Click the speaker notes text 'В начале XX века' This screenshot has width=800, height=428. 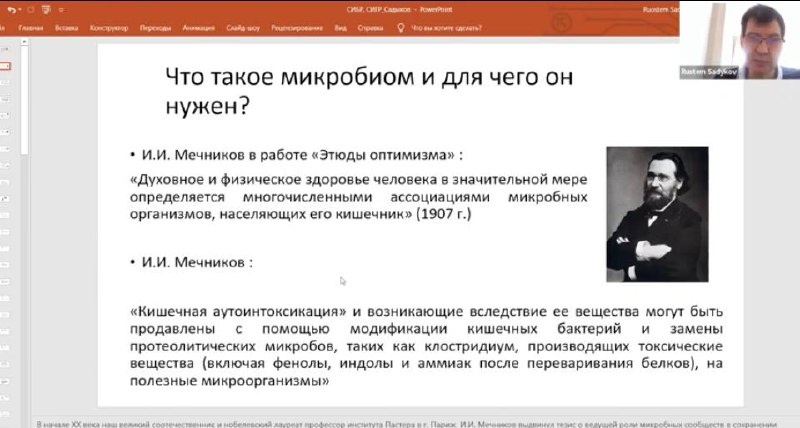point(407,424)
